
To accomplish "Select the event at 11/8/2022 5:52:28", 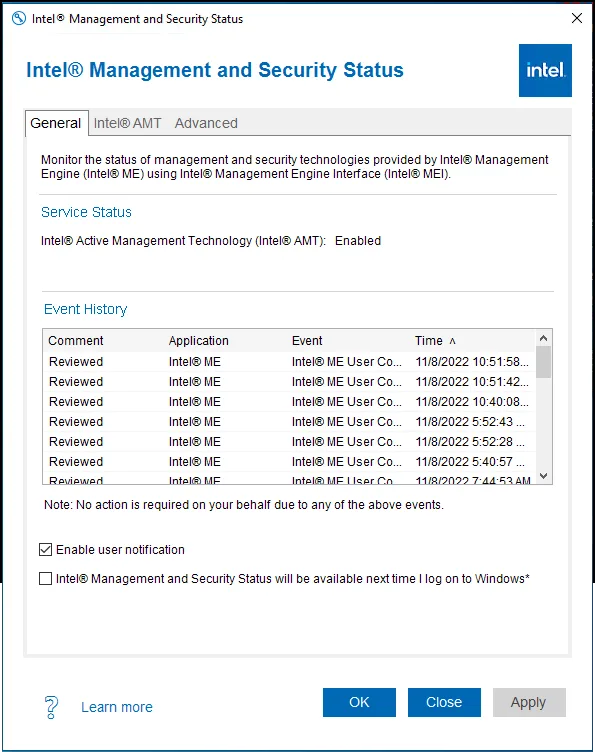I will pos(289,441).
